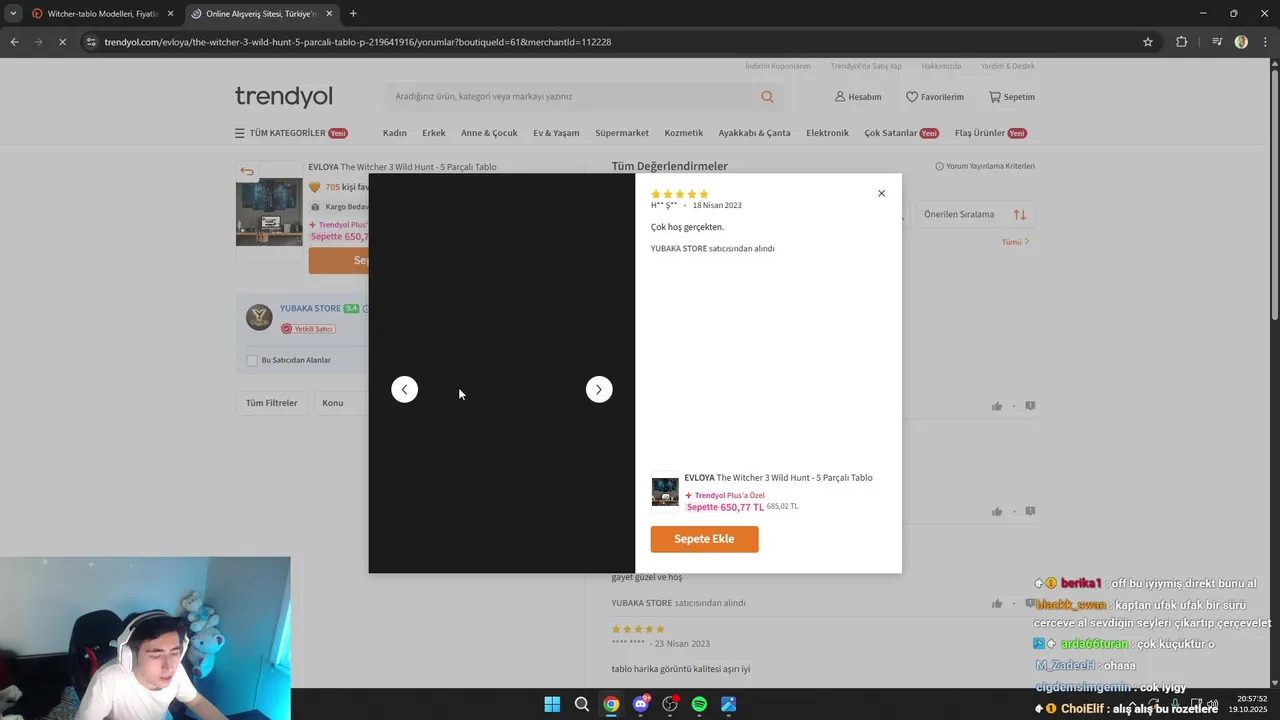
Task: Open Hesabım account menu
Action: pyautogui.click(x=858, y=97)
